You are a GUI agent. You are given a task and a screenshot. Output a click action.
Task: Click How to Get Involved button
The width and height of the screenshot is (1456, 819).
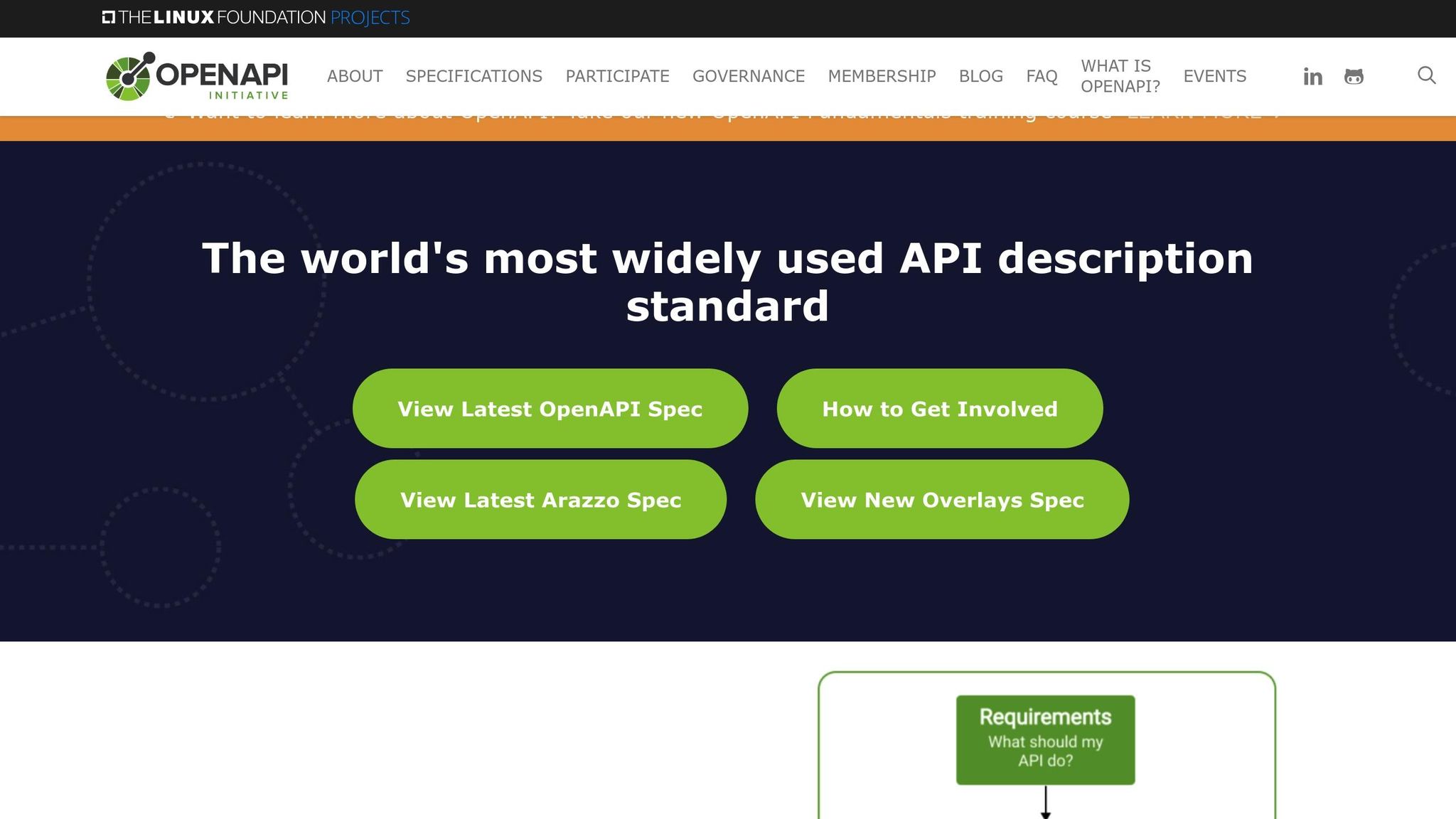(x=939, y=409)
